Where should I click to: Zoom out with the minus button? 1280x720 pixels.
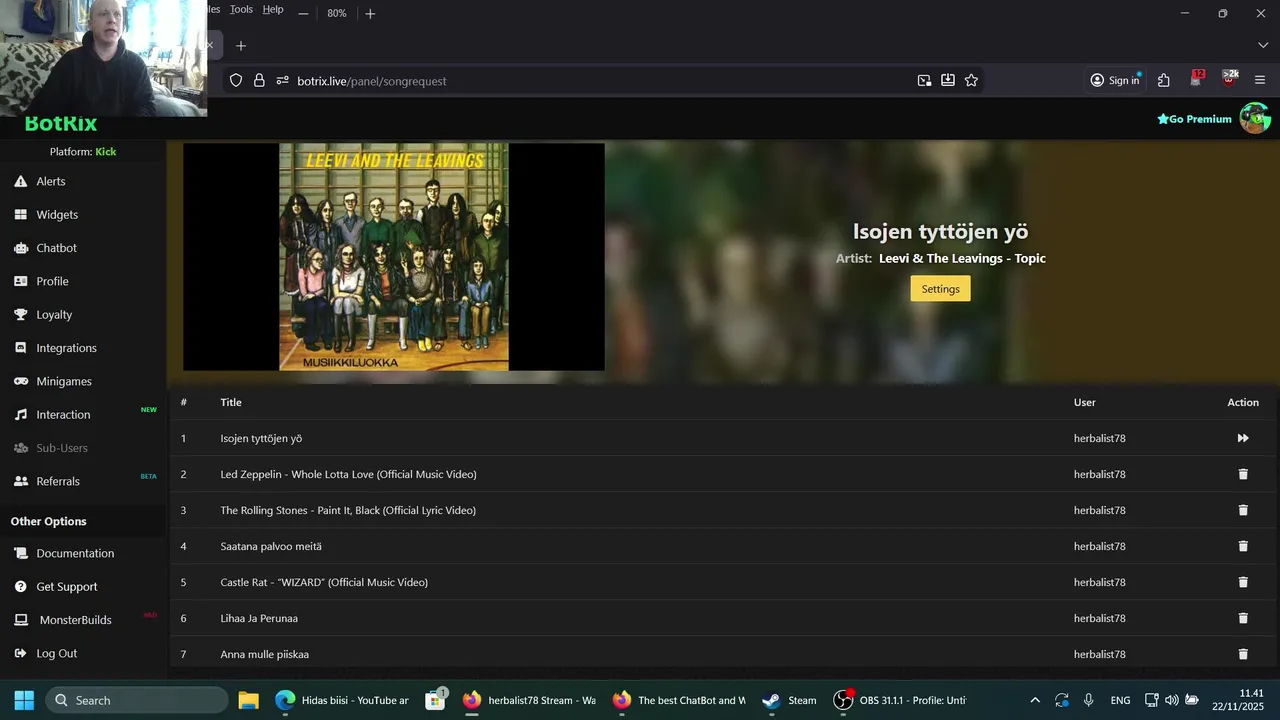pos(303,13)
